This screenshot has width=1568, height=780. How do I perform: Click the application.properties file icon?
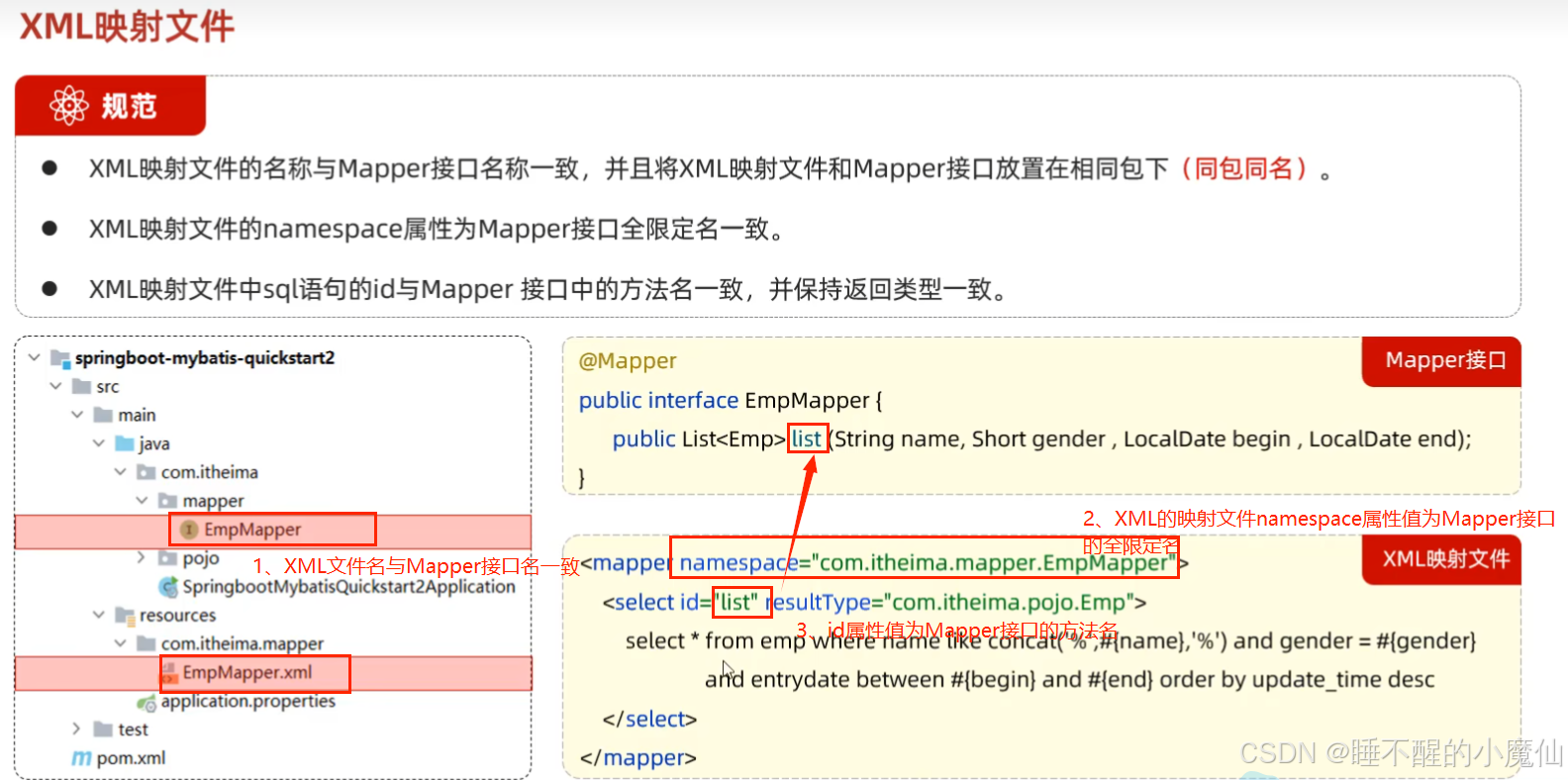click(x=147, y=702)
